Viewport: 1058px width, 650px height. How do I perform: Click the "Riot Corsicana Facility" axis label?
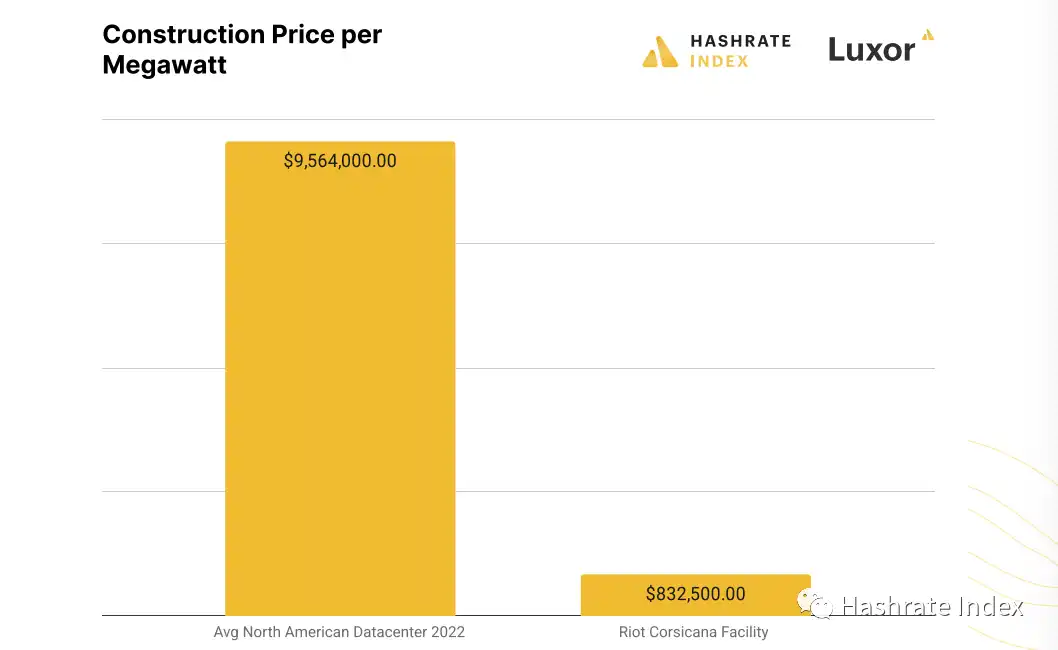pos(693,632)
